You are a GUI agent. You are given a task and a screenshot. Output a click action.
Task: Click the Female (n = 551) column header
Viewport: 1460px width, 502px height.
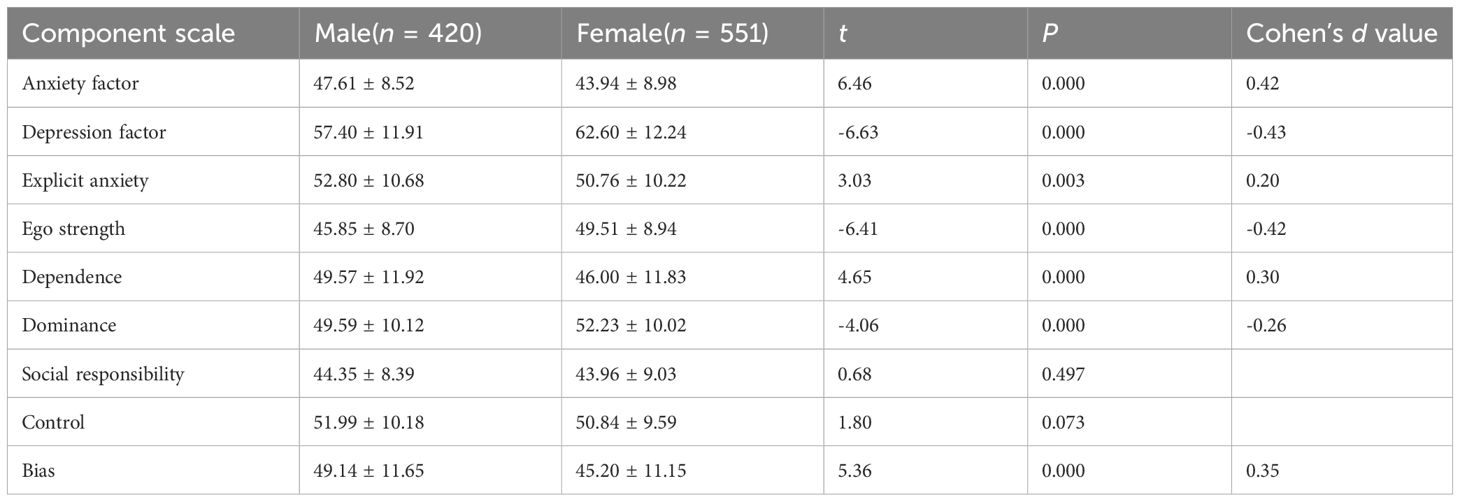672,33
